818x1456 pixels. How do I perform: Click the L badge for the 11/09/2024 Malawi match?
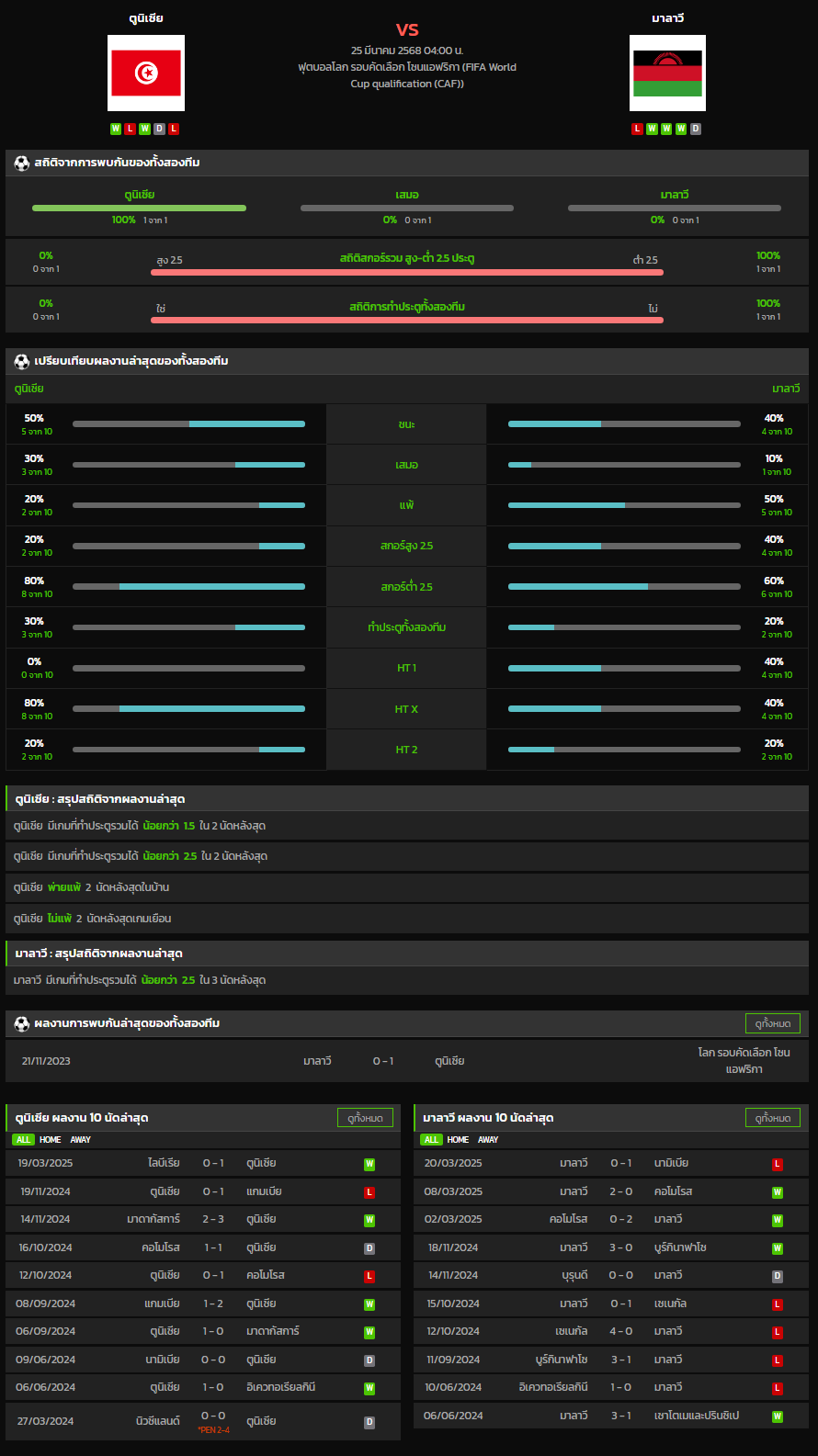point(778,1360)
